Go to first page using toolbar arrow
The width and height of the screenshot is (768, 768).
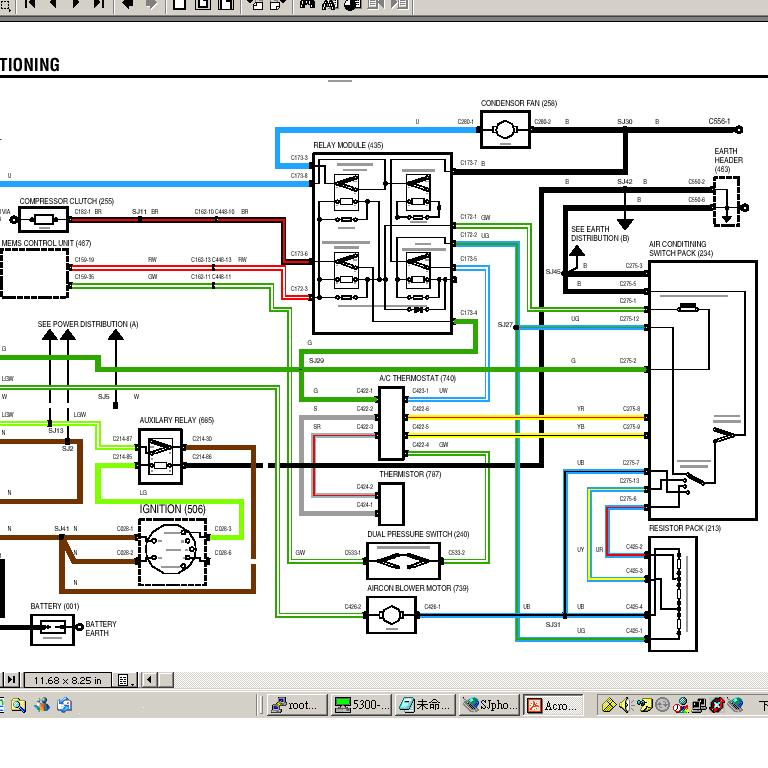tap(30, 4)
